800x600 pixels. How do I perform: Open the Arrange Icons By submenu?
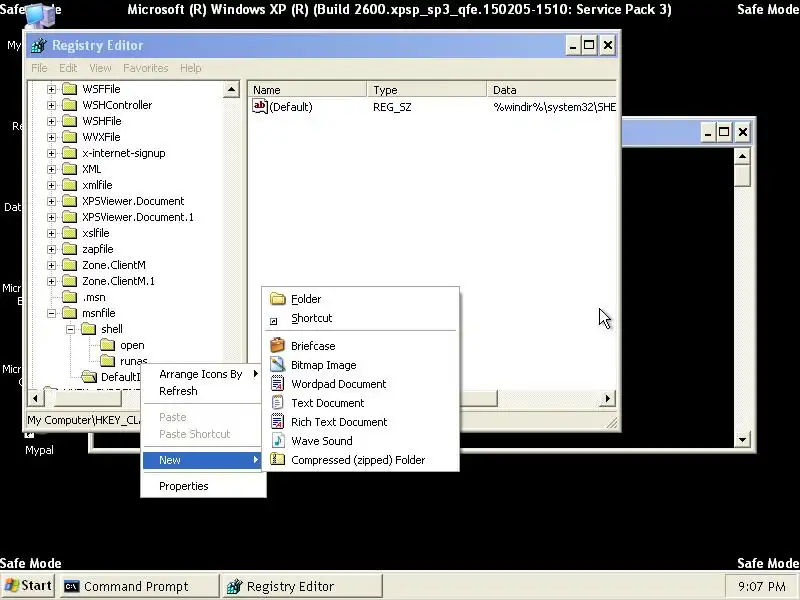click(203, 374)
